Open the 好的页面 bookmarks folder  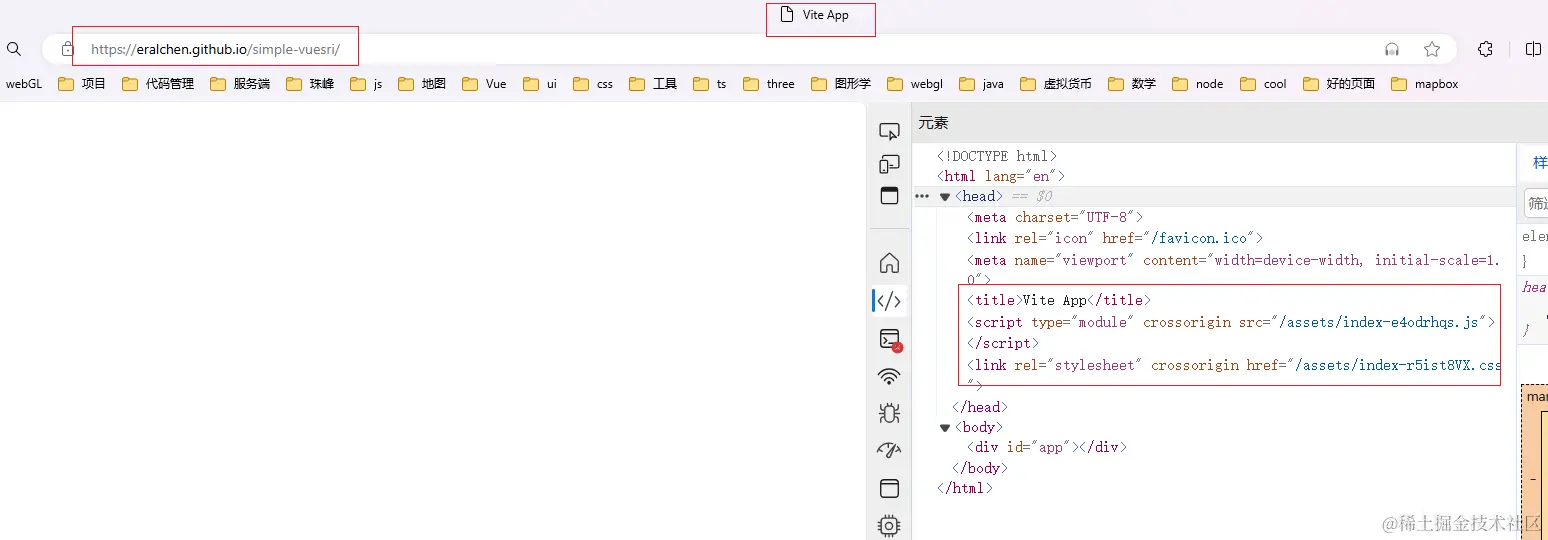(x=1339, y=84)
